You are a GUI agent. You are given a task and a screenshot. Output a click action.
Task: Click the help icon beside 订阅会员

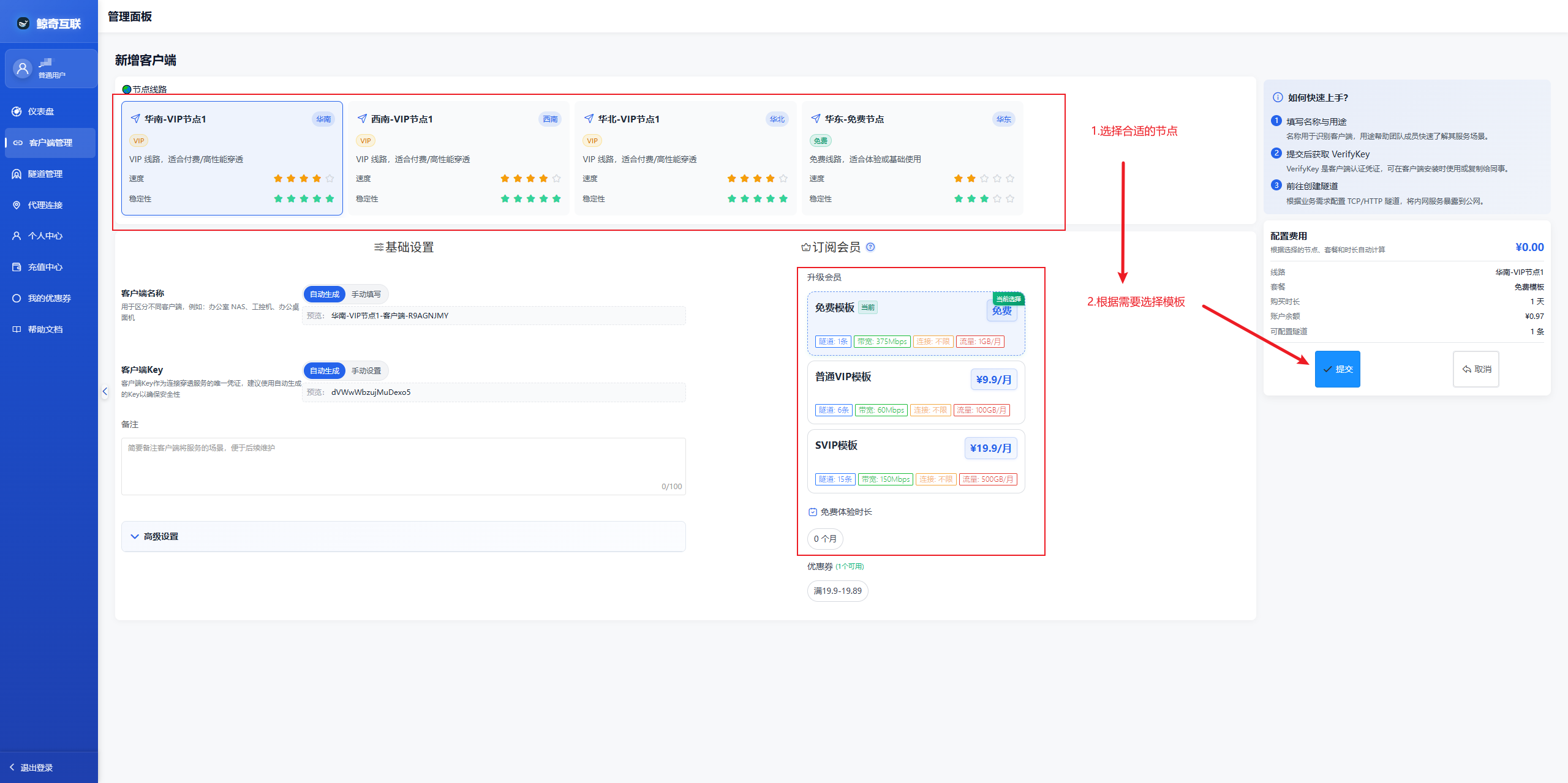pyautogui.click(x=870, y=247)
